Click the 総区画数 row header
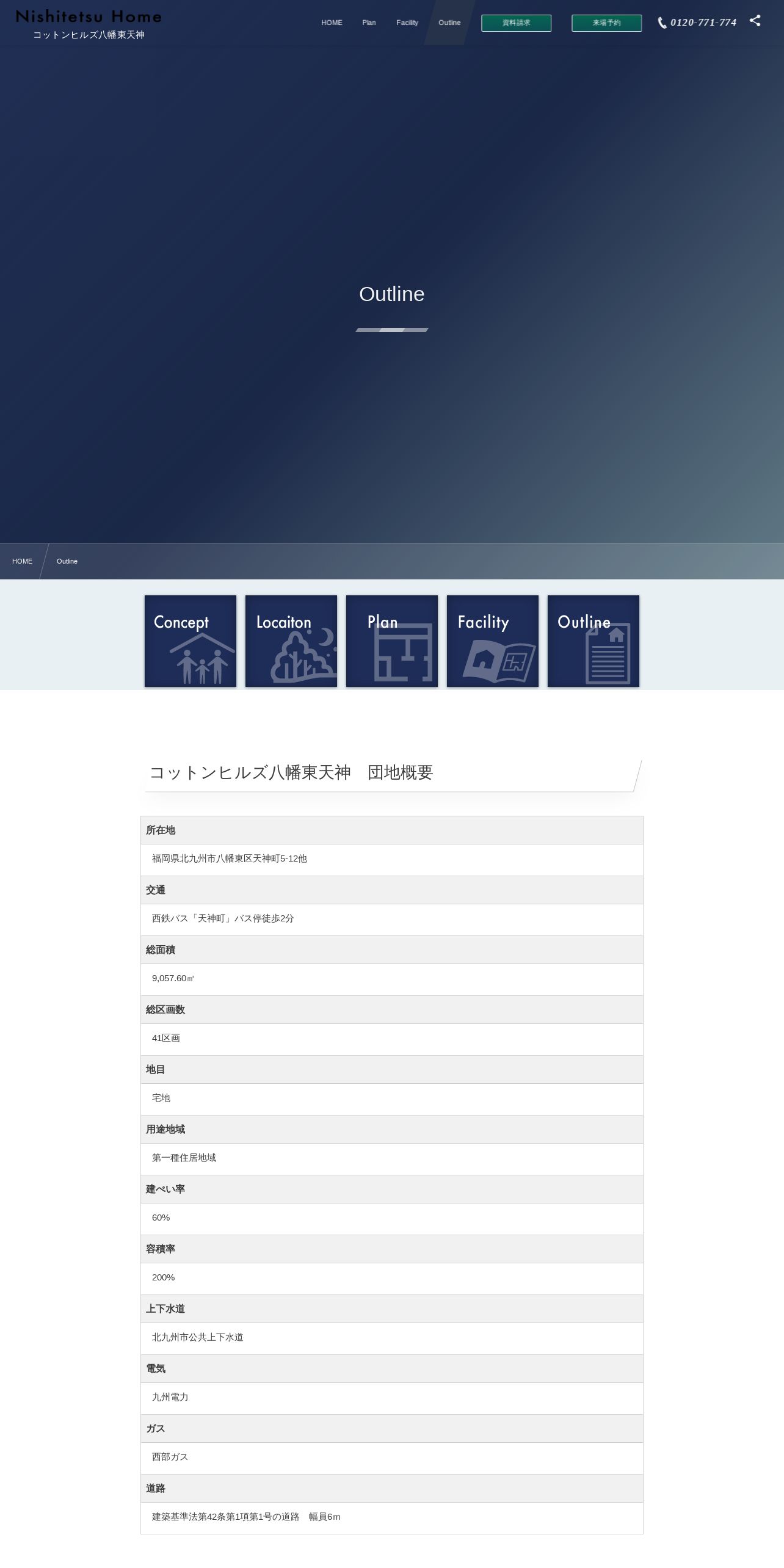Viewport: 784px width, 1568px height. (392, 1010)
